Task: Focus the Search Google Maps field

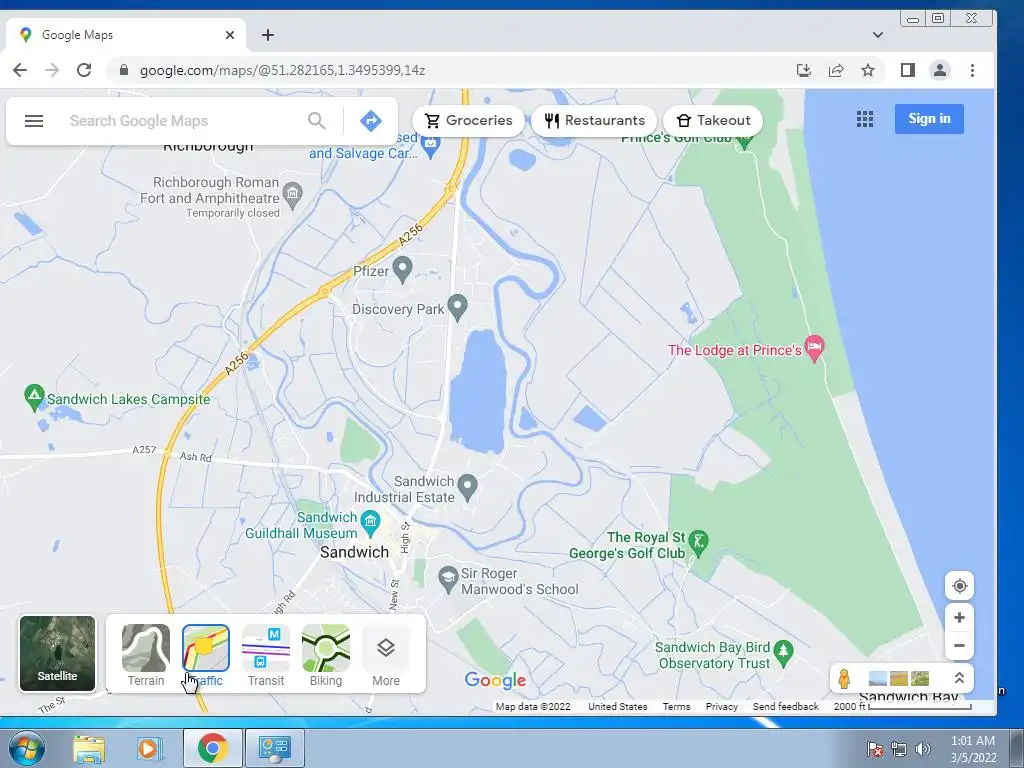Action: [183, 121]
